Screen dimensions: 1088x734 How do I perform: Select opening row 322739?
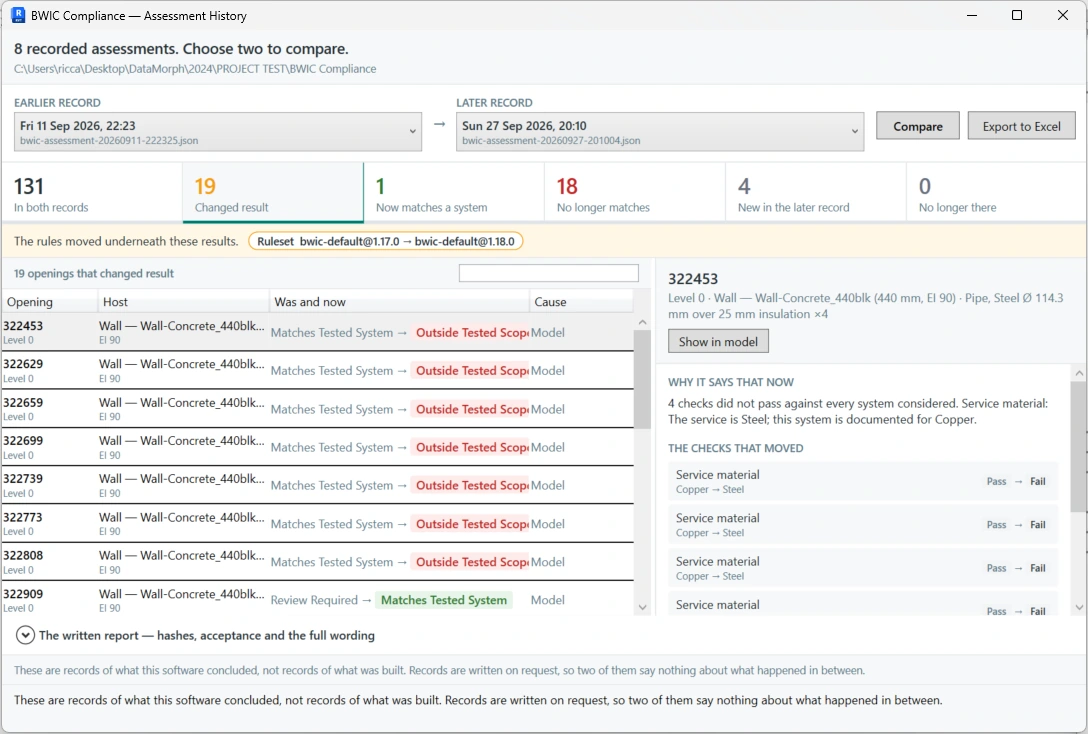318,486
